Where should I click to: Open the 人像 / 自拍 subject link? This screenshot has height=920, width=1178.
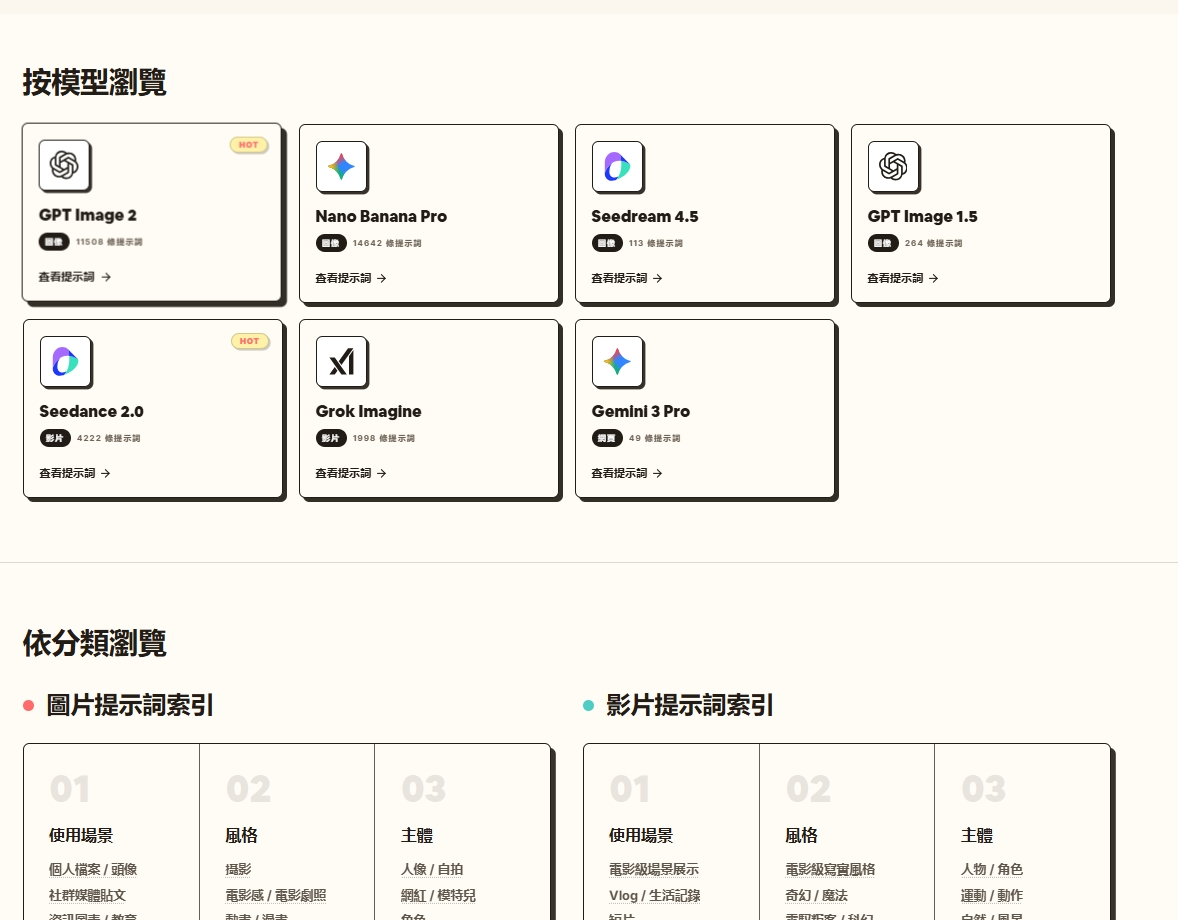coord(432,870)
